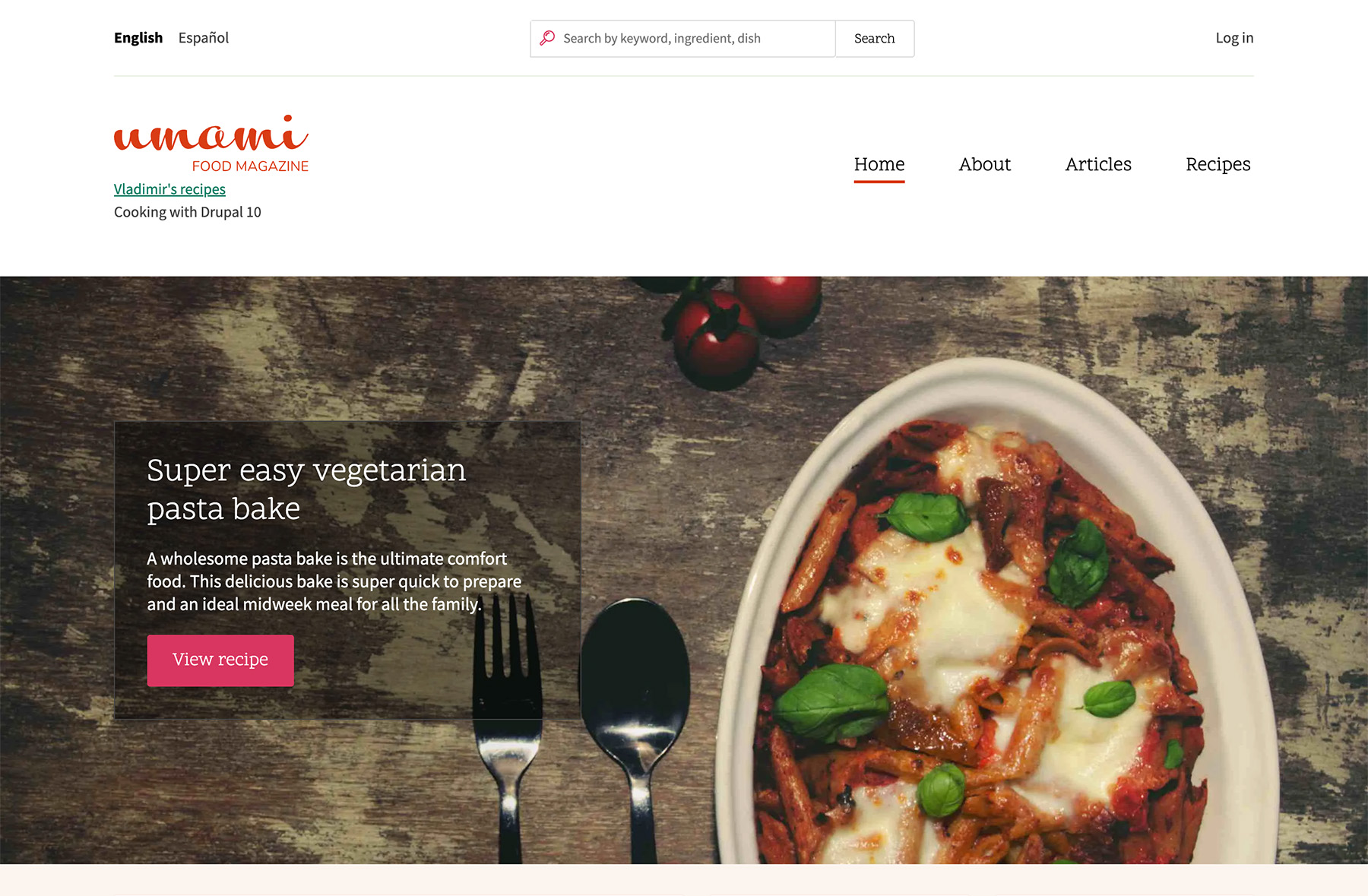Click the magnifier icon in search box
The height and width of the screenshot is (896, 1368).
547,38
